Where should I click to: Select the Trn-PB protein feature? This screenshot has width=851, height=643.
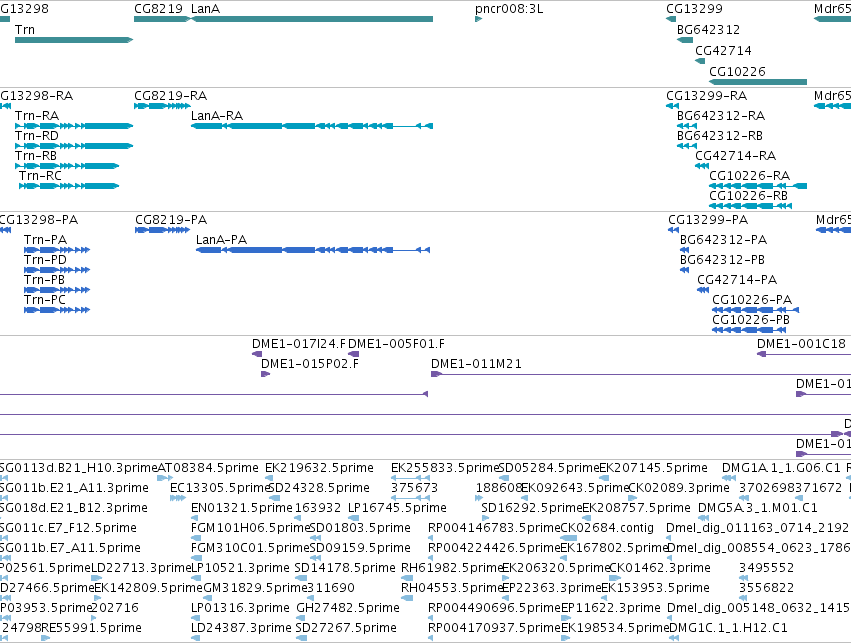tap(57, 290)
